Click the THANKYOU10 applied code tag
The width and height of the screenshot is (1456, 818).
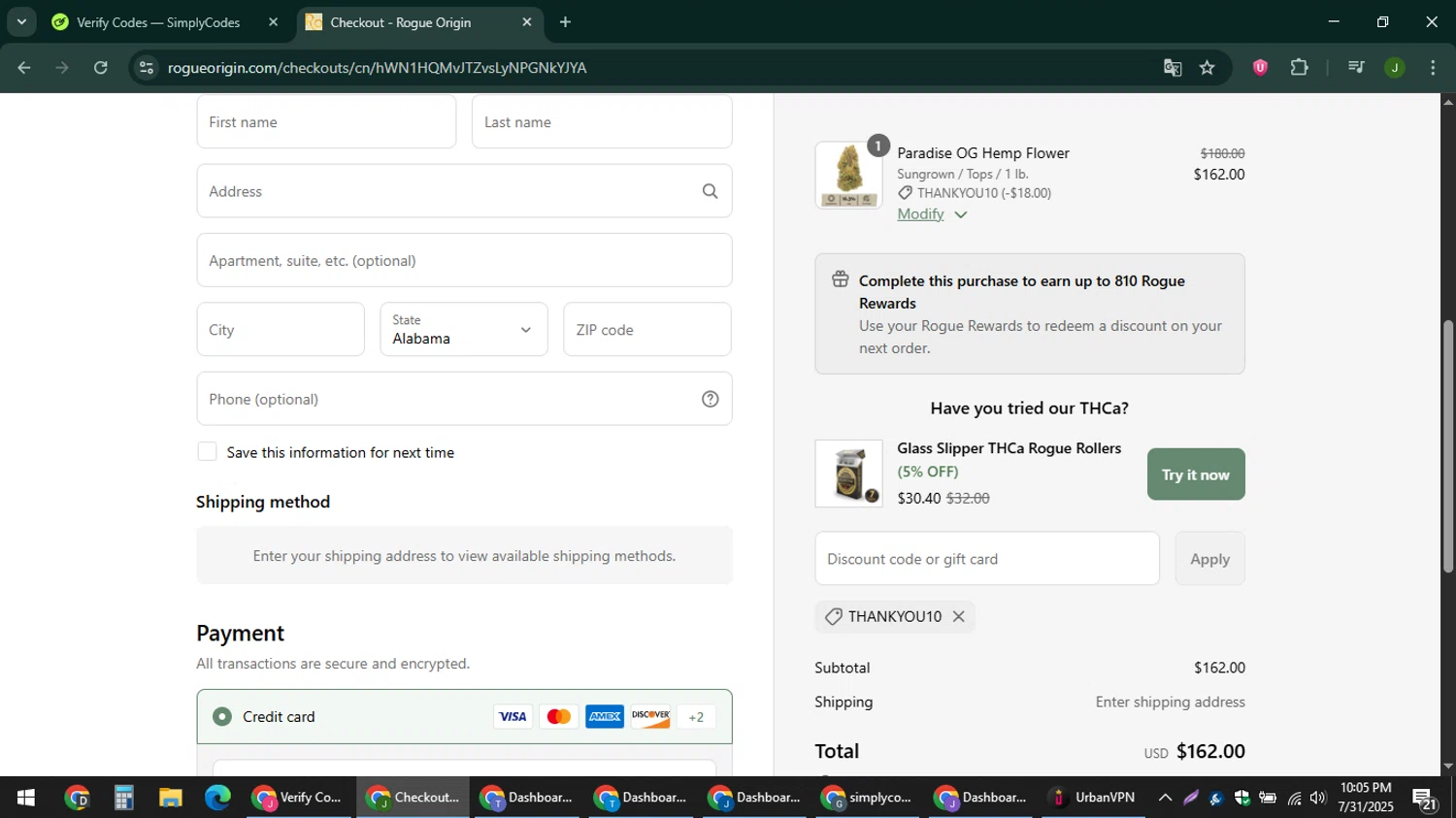895,616
